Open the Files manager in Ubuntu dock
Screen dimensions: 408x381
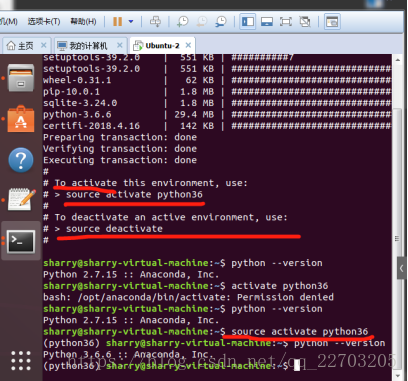point(21,78)
